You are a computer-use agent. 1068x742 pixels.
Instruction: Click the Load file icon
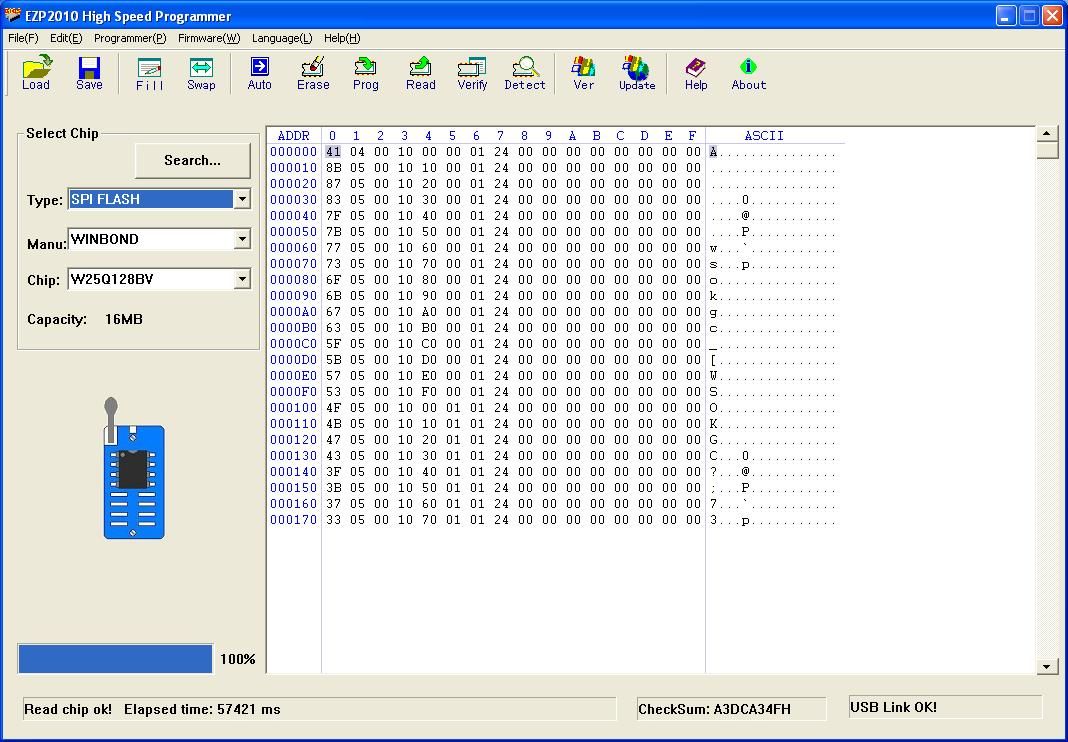[x=36, y=73]
